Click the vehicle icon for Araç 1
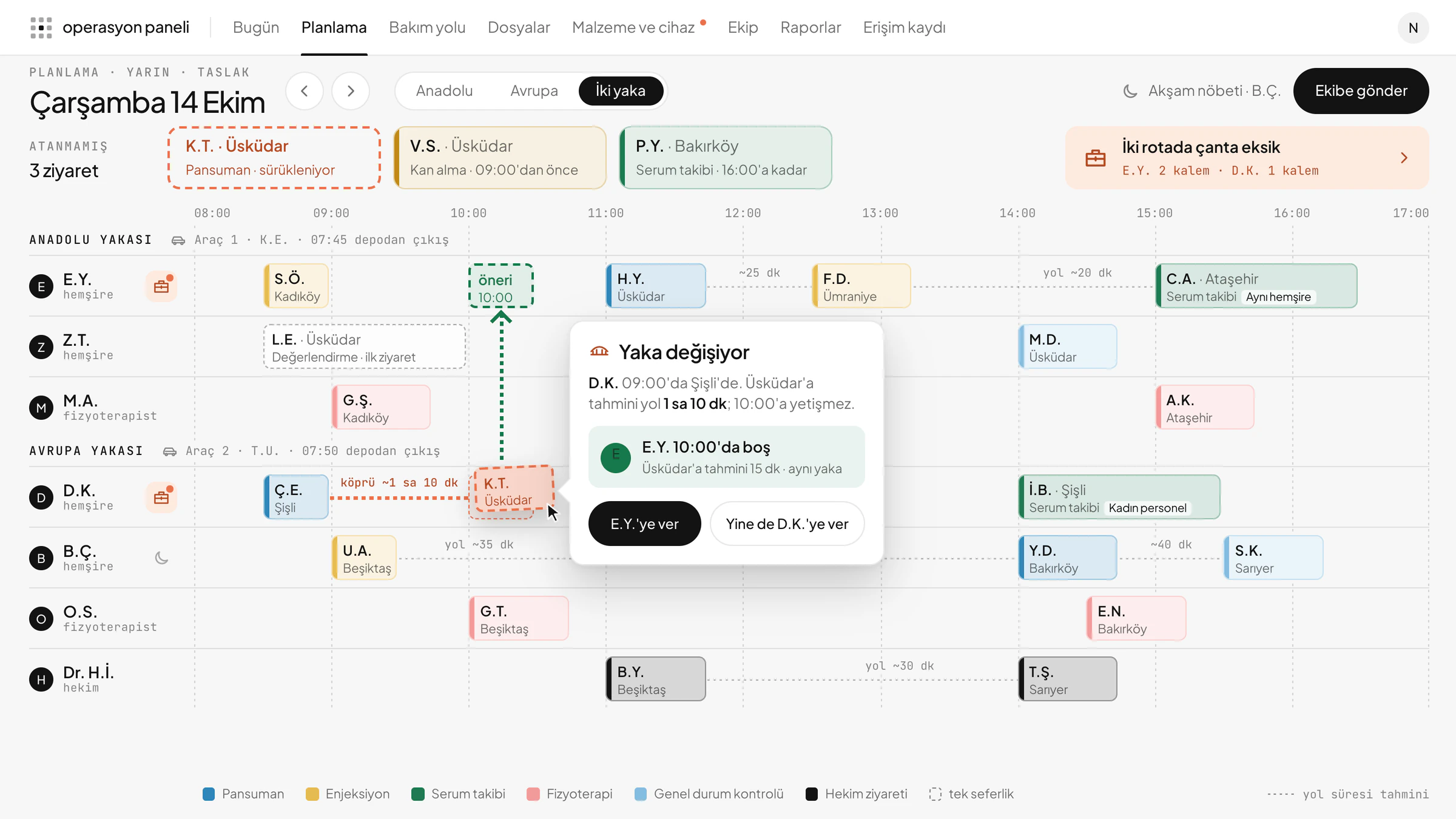Screen dimensions: 1456x819 (x=178, y=240)
